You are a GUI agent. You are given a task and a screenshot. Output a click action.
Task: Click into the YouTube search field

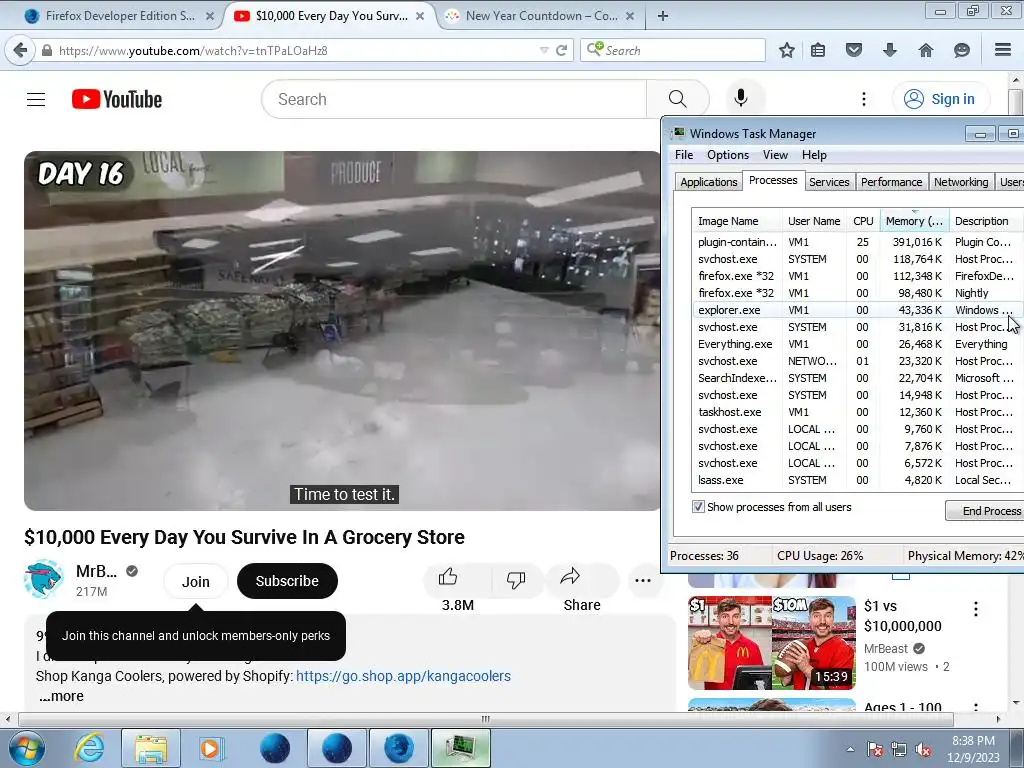pos(455,99)
